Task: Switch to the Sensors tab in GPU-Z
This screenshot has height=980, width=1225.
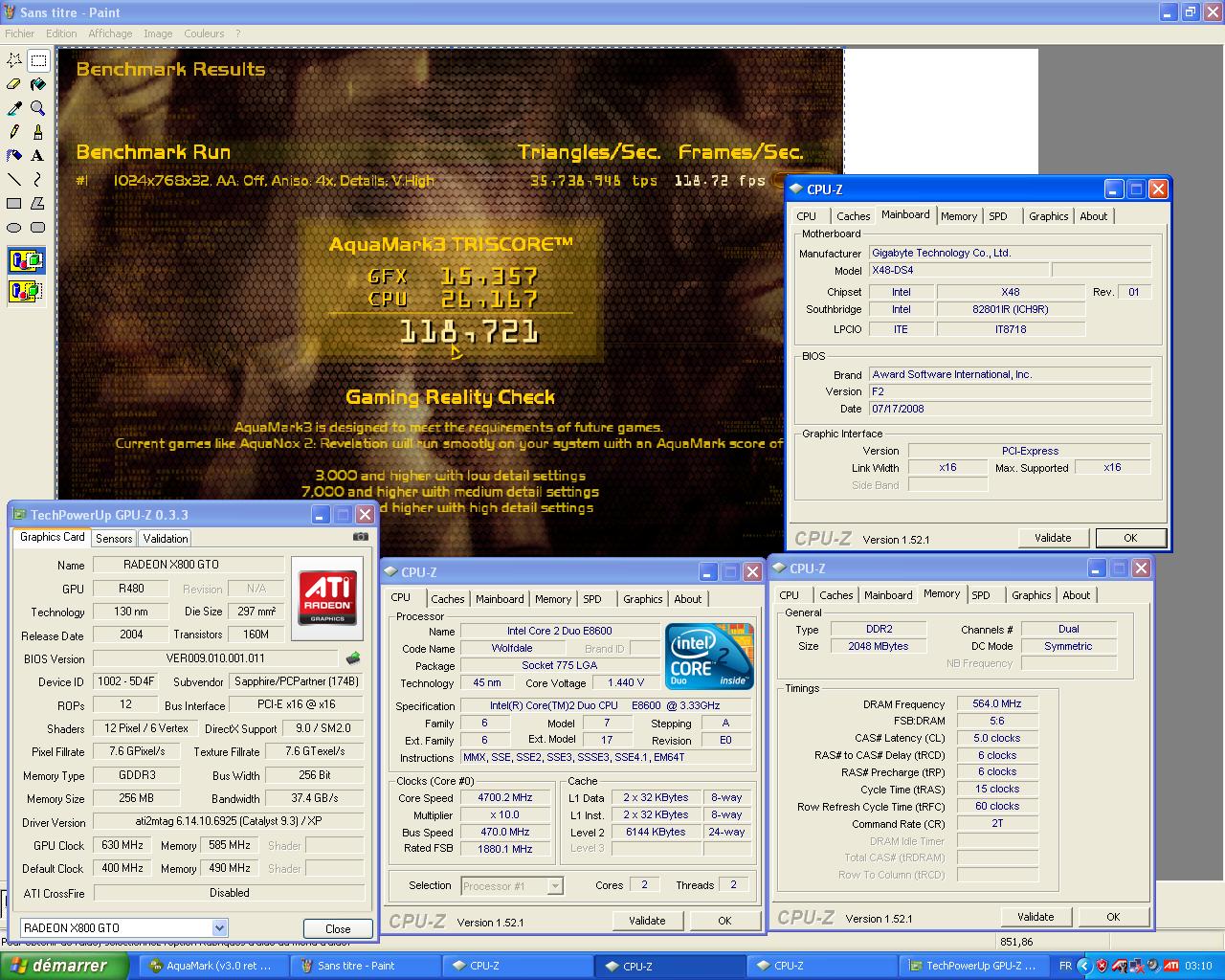Action: click(114, 539)
